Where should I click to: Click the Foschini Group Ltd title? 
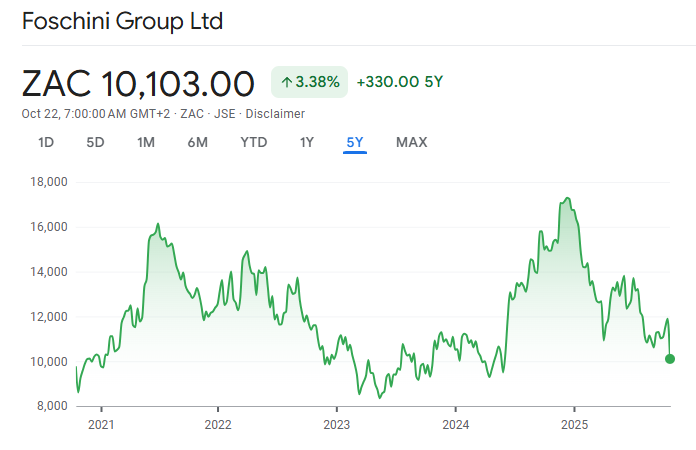122,21
